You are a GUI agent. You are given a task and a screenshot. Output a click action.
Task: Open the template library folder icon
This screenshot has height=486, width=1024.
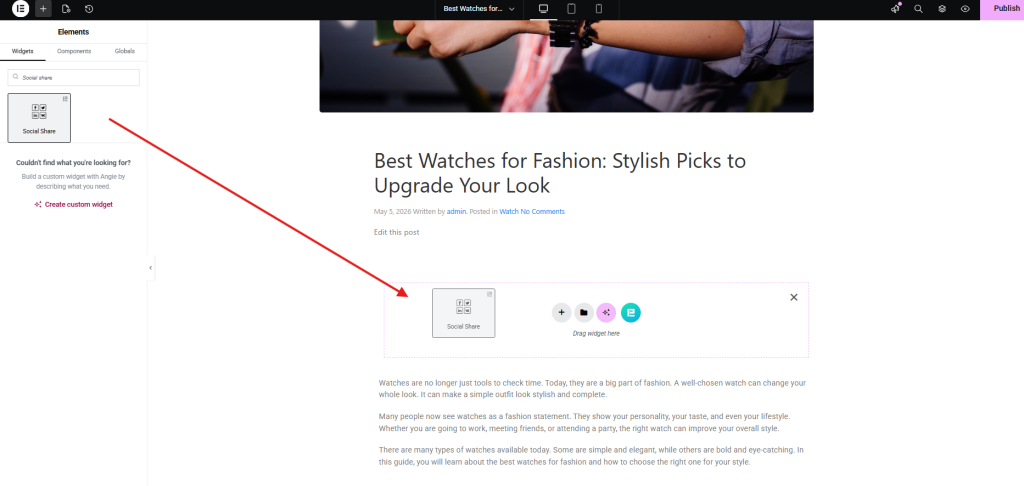pyautogui.click(x=584, y=313)
